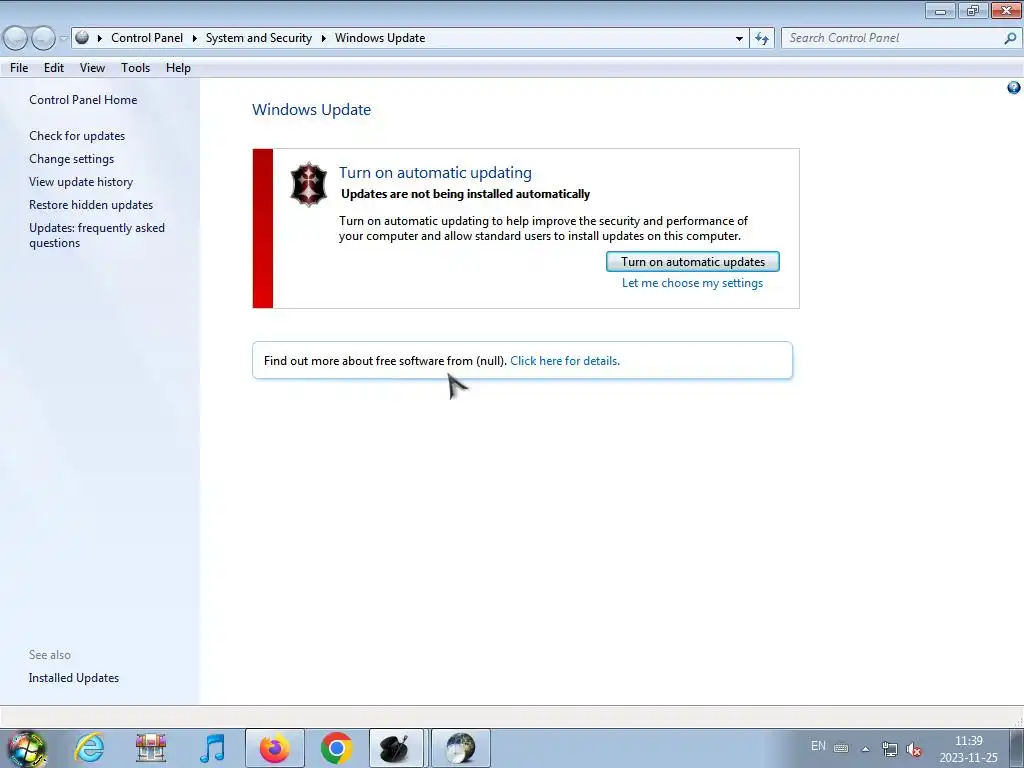Open recent pages dropdown beside navigation arrows
The width and height of the screenshot is (1024, 768).
(63, 39)
